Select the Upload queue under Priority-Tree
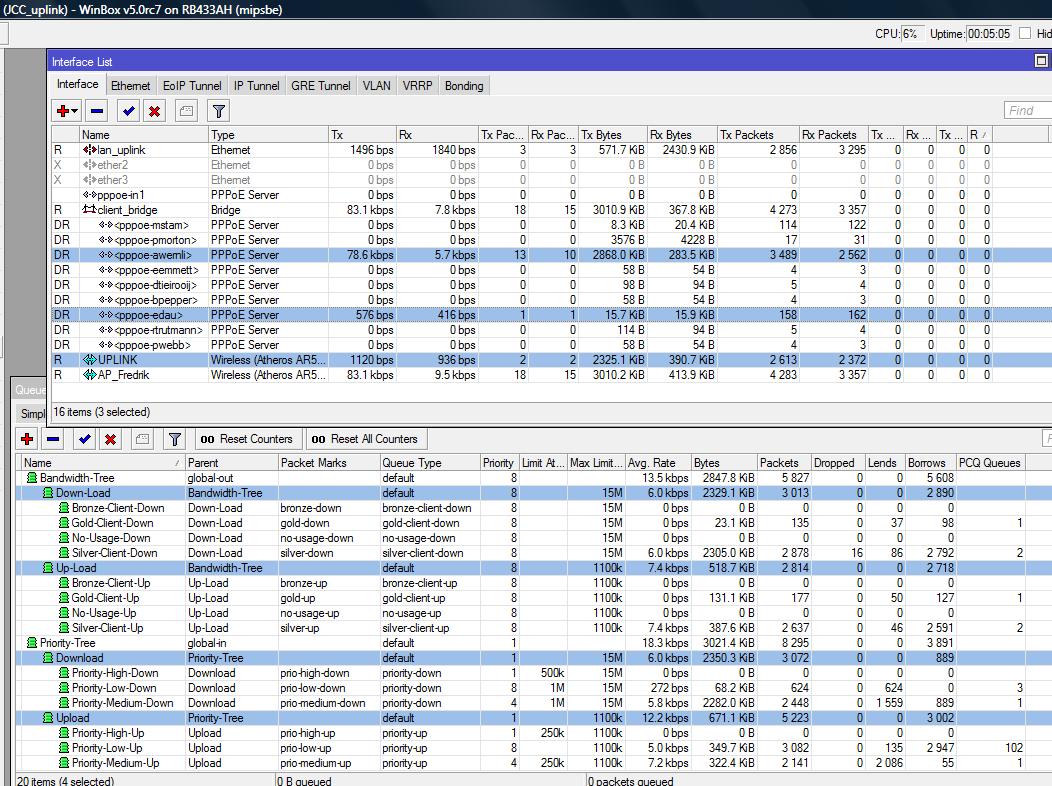 click(533, 718)
